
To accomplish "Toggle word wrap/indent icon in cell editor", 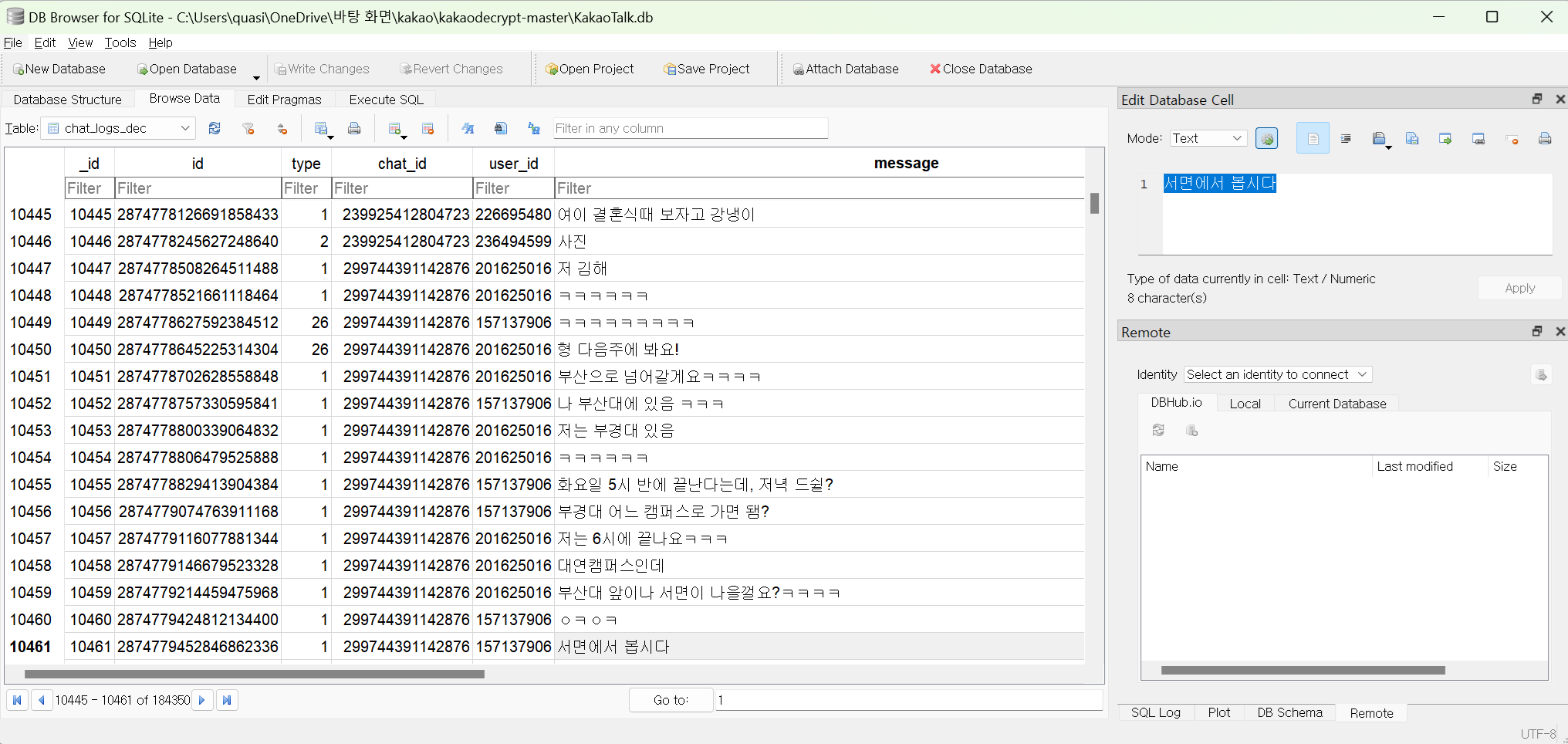I will click(1346, 139).
